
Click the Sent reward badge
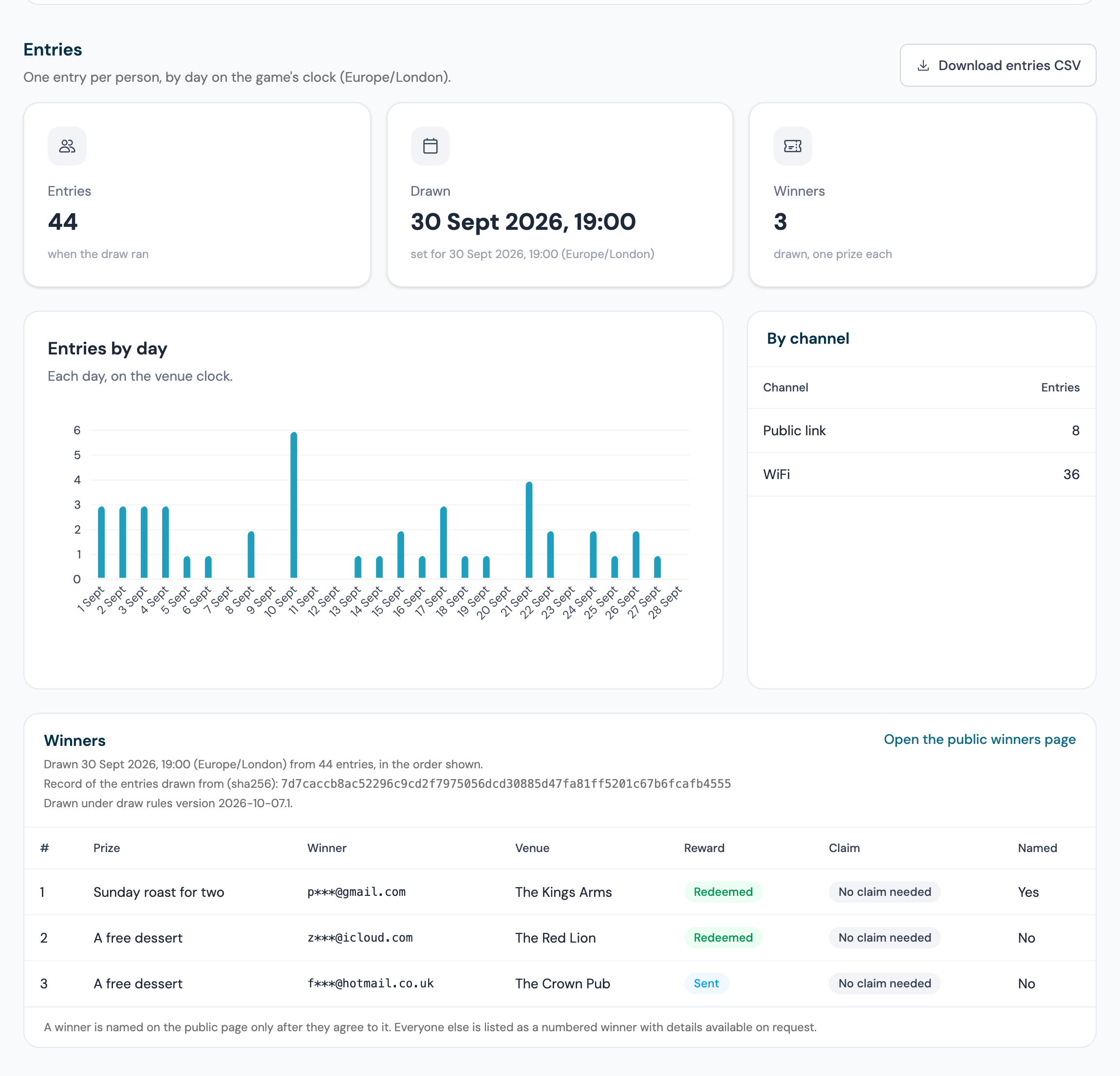tap(706, 983)
